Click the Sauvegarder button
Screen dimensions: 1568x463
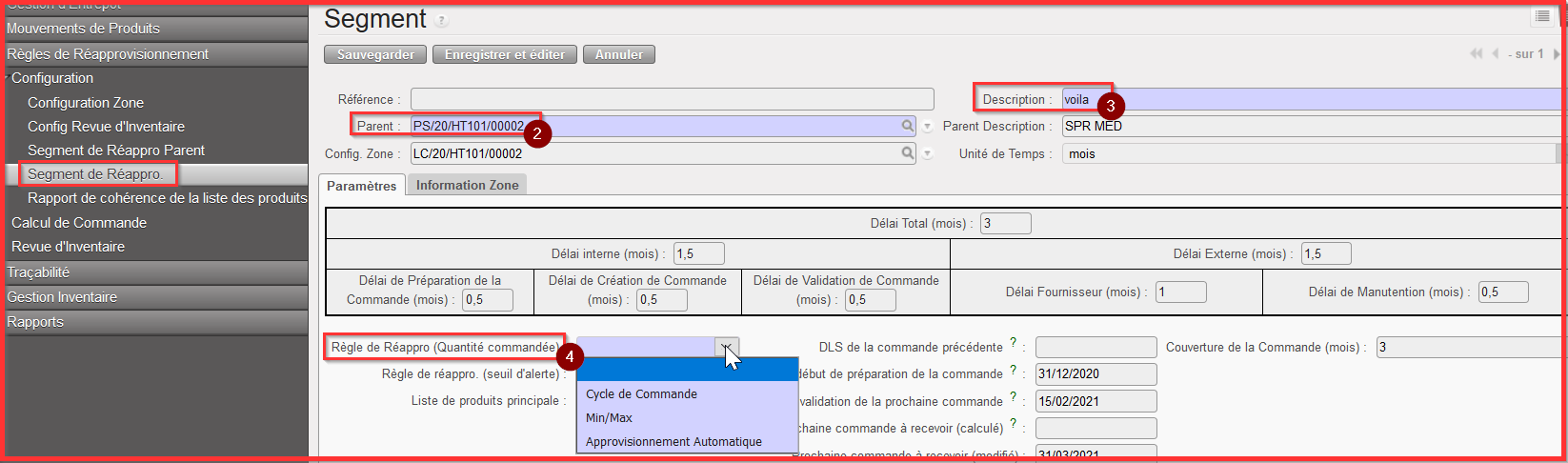coord(375,55)
